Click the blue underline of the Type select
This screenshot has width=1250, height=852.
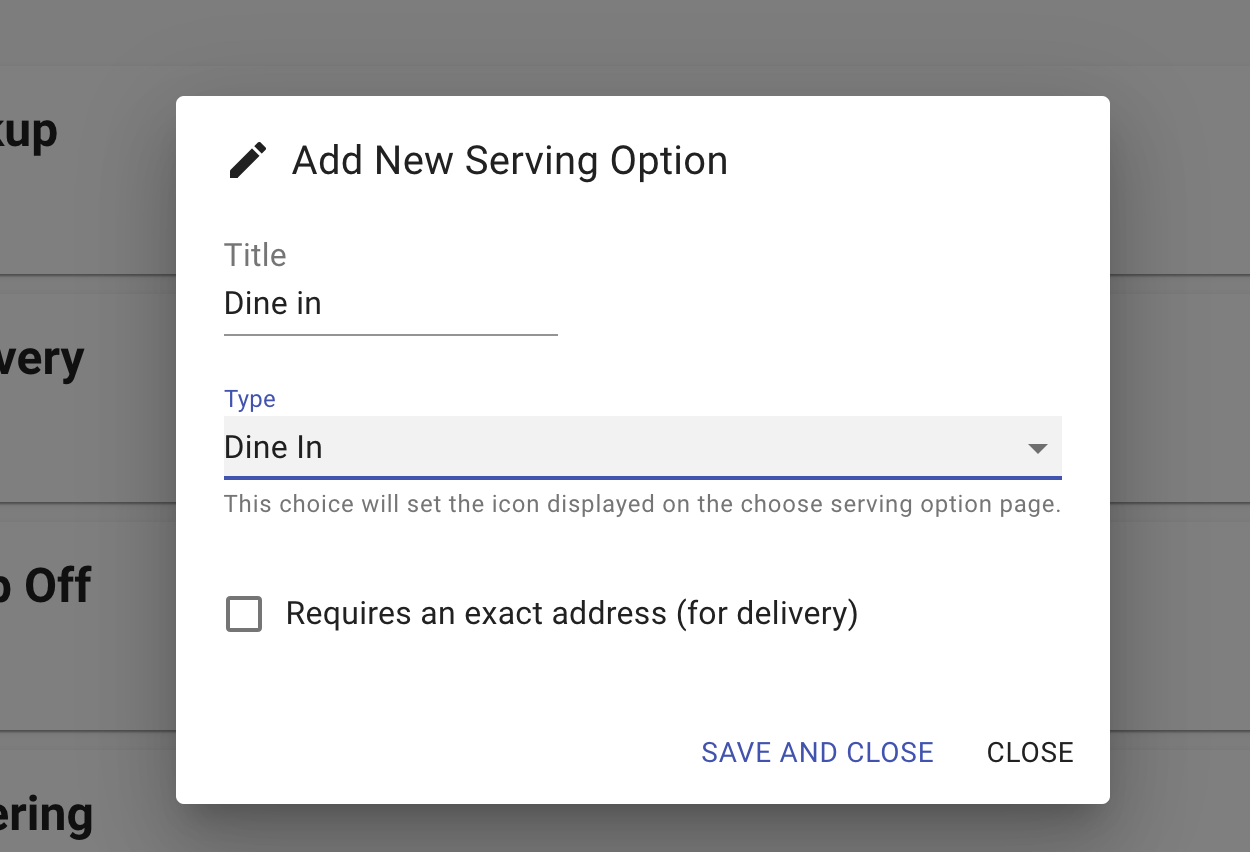tap(642, 478)
